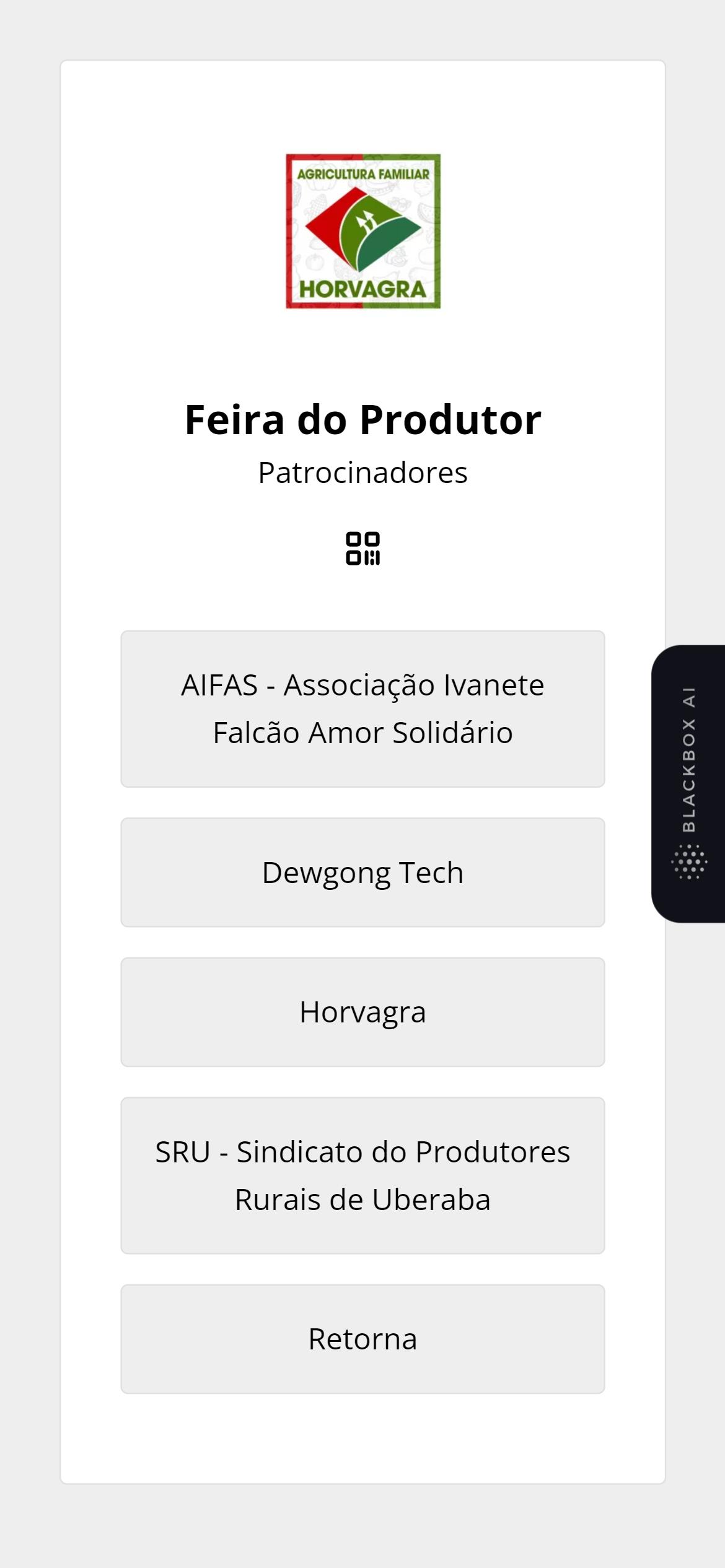Click the words Rurais de Uberaba
Image resolution: width=725 pixels, height=1568 pixels.
(x=362, y=1200)
